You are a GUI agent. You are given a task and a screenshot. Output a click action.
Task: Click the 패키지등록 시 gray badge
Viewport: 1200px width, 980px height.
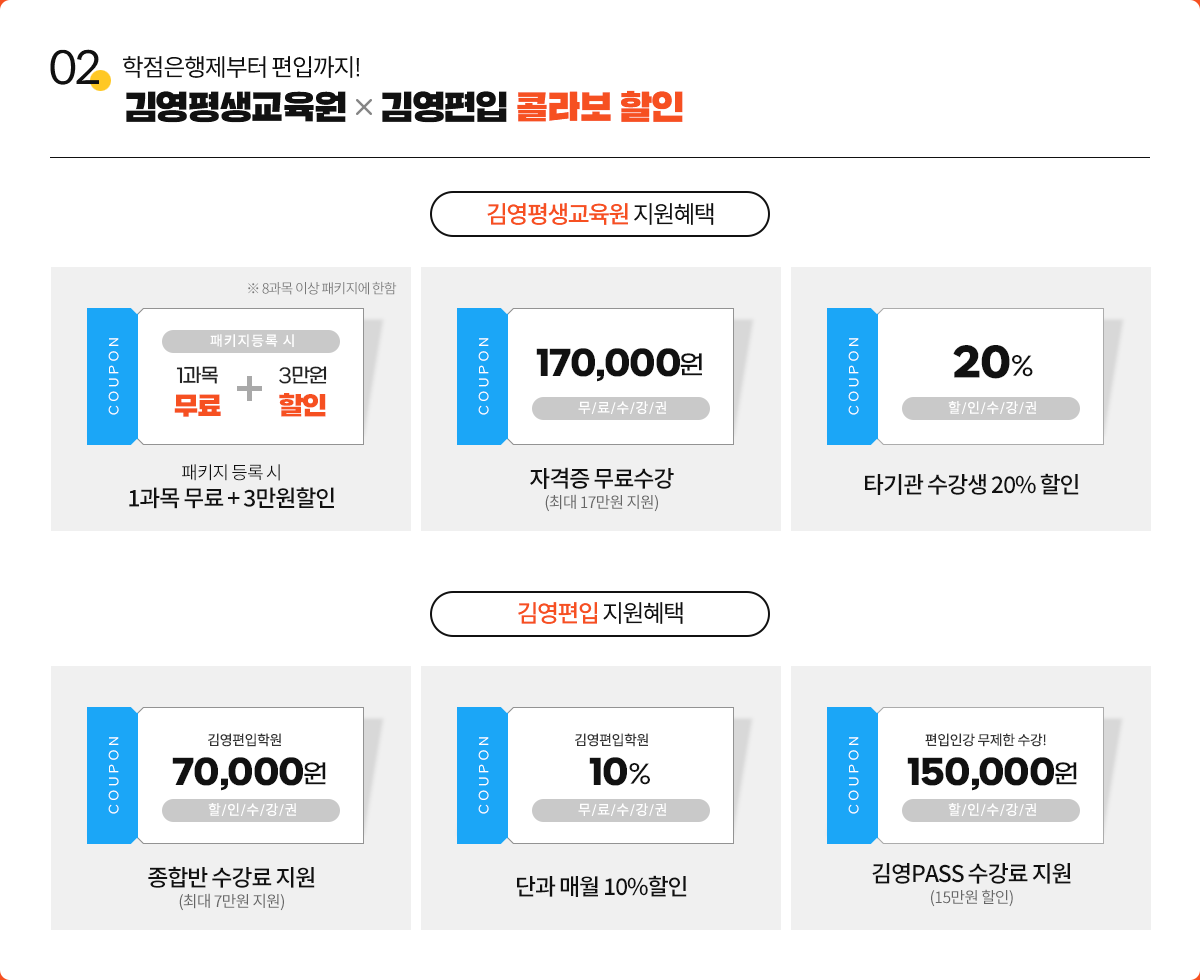point(251,341)
